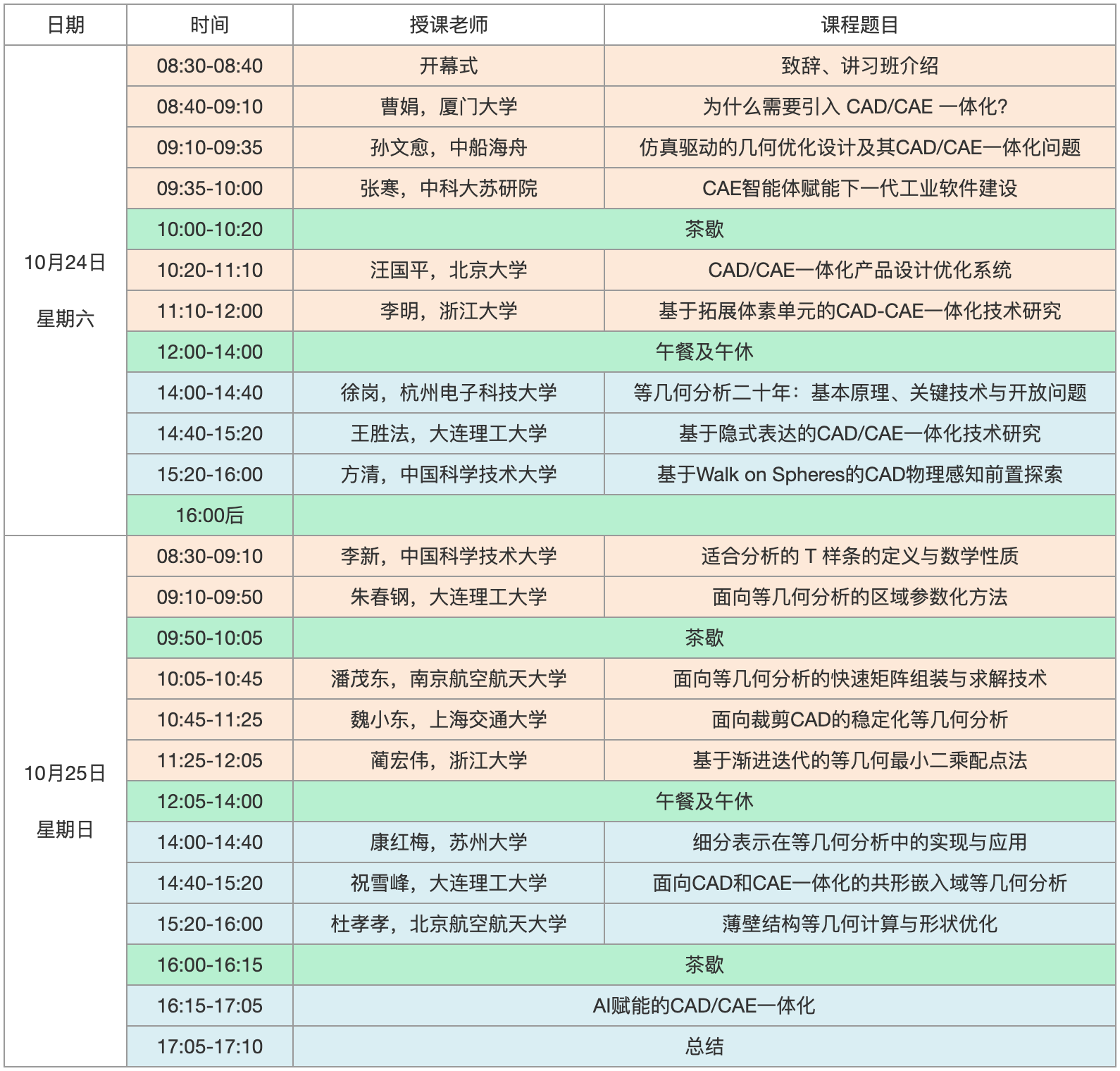This screenshot has width=1120, height=1071.
Task: Select title 面向等几何分析的快速矩阵组装与求解技术
Action: click(x=860, y=679)
